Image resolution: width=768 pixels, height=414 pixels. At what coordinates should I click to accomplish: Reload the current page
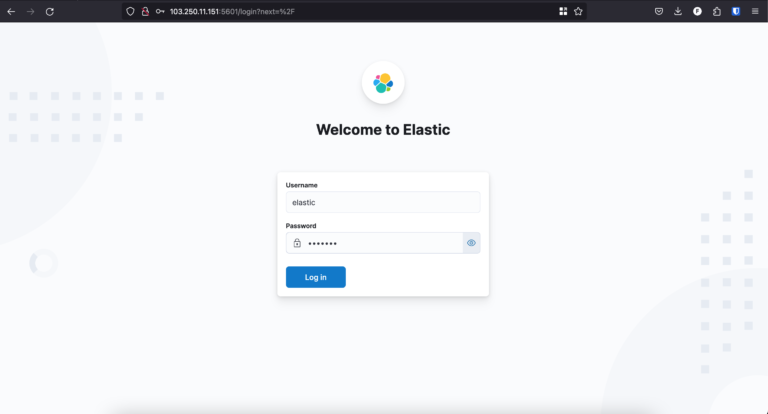point(49,11)
